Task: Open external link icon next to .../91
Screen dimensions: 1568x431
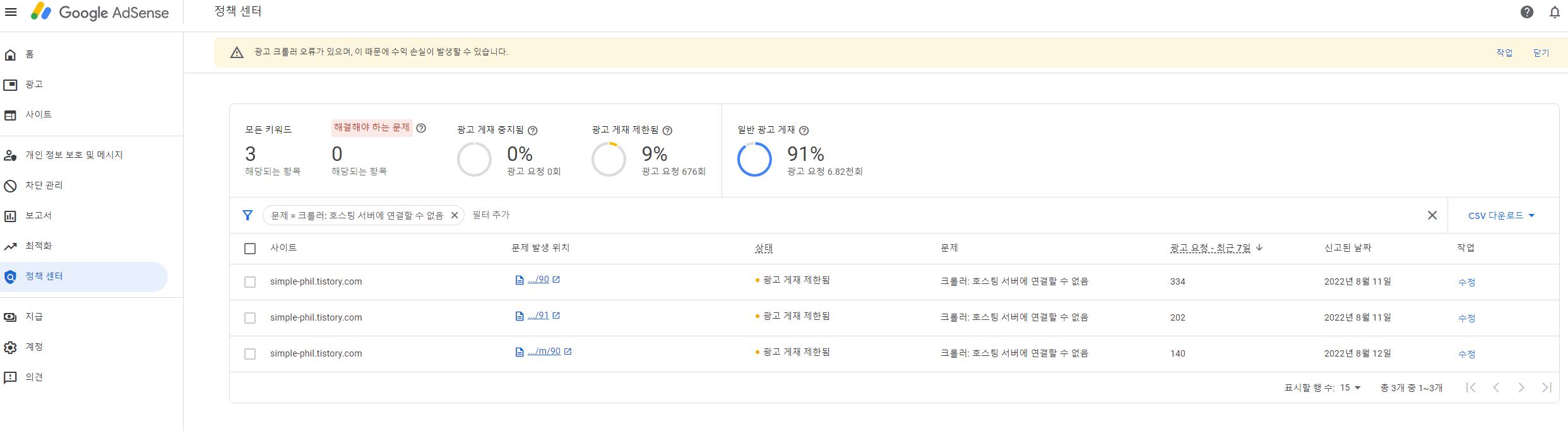Action: pos(556,316)
